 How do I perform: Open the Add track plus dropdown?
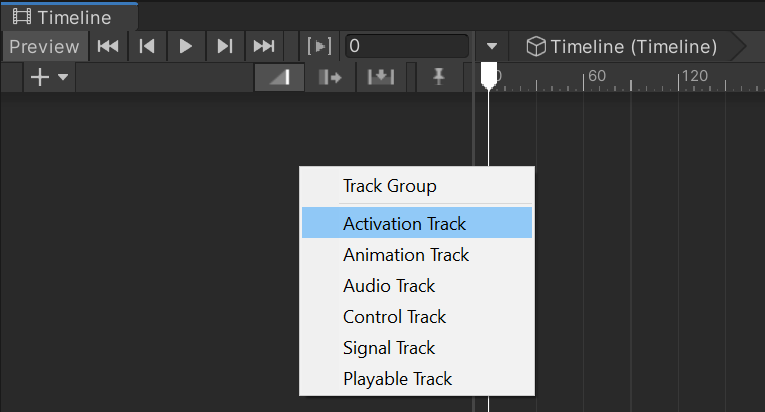tap(48, 78)
